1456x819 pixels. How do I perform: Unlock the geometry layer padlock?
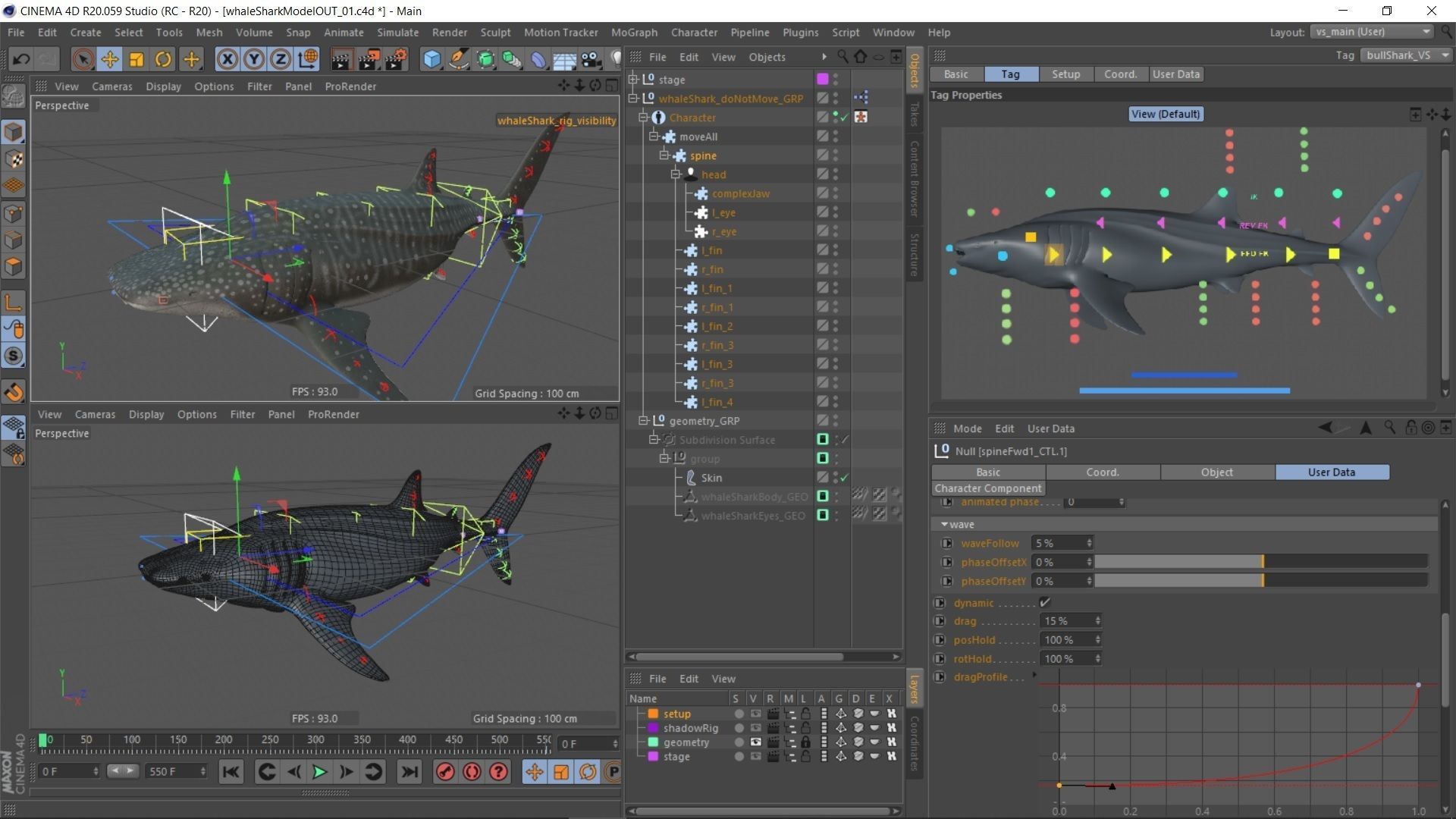(x=805, y=742)
